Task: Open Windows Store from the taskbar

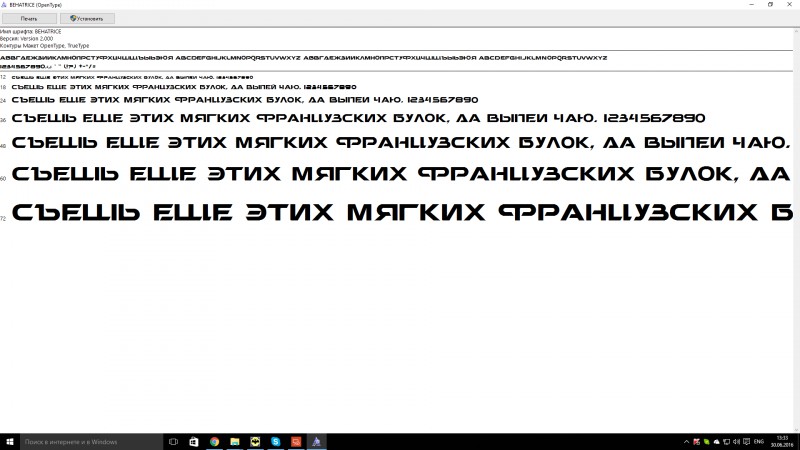Action: (194, 442)
